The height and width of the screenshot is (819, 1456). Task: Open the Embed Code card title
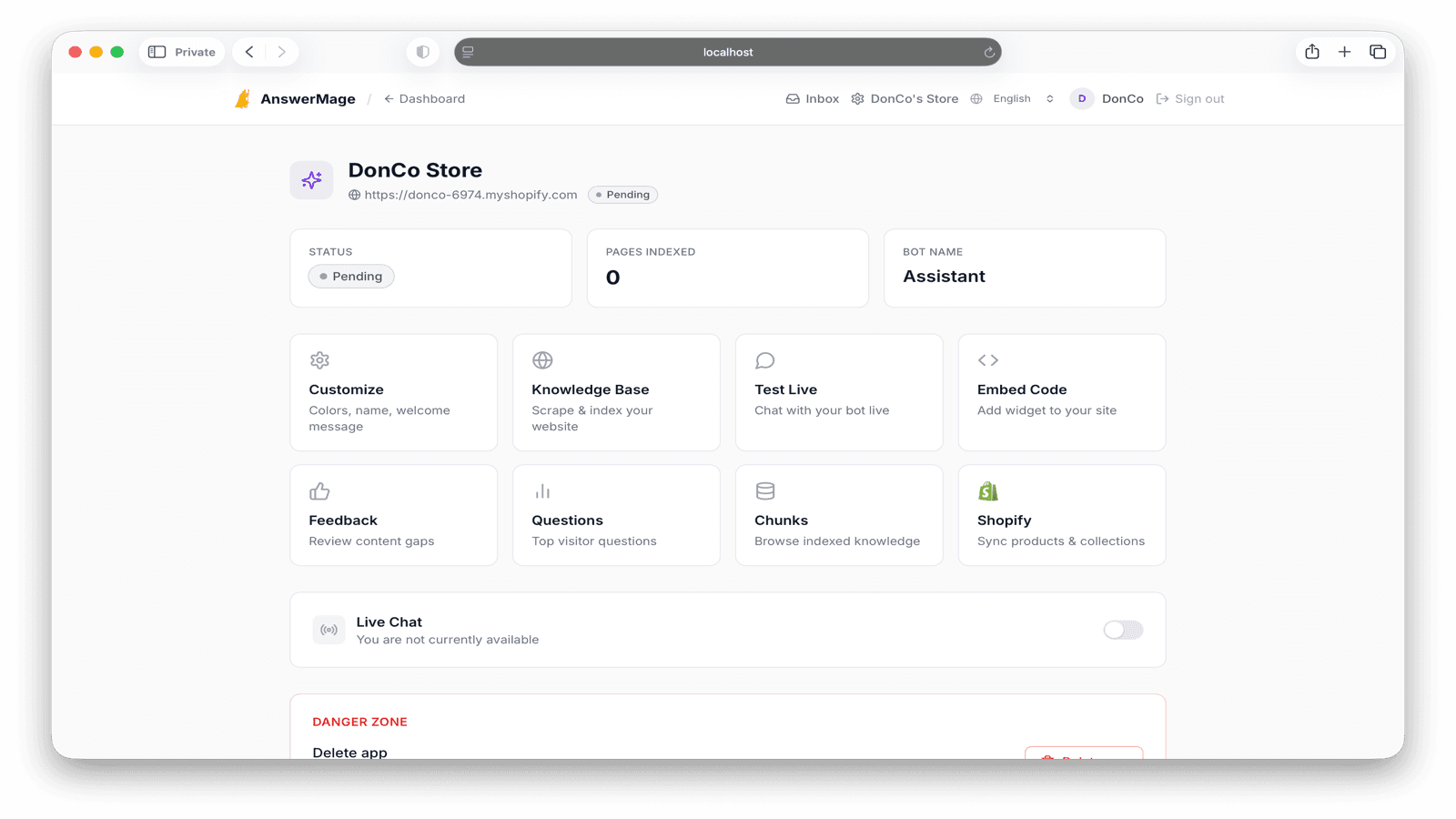(x=1022, y=389)
